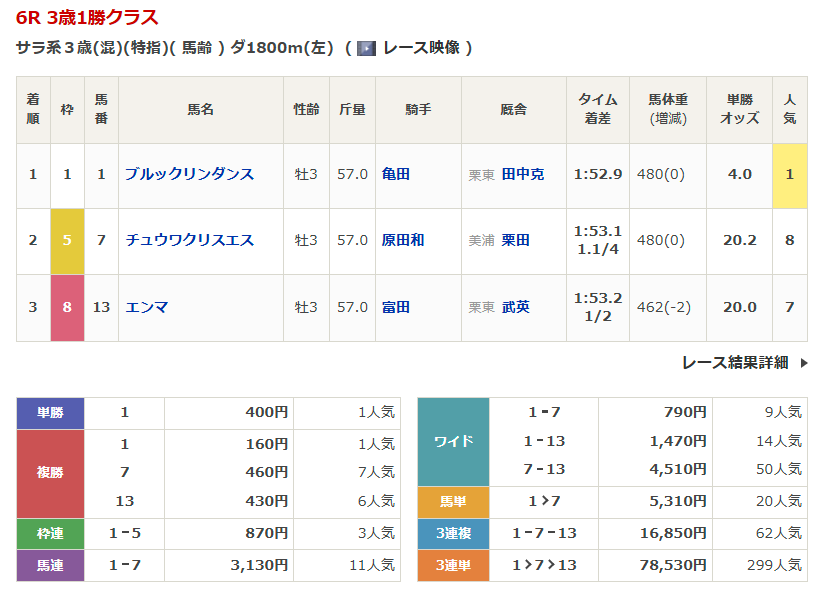The width and height of the screenshot is (822, 592).
Task: Open horse ブルックリンダンス page
Action: click(x=189, y=174)
